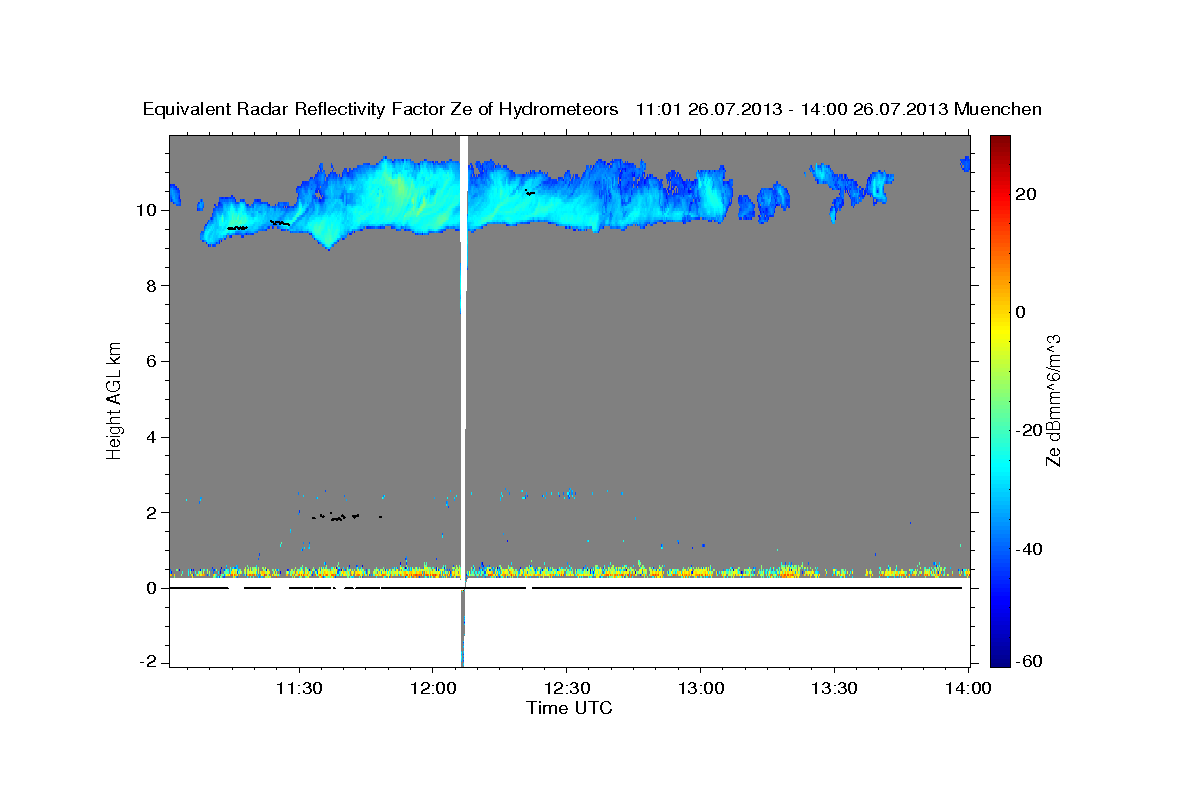1200x800 pixels.
Task: Click the height tick label 2
Action: tap(153, 513)
